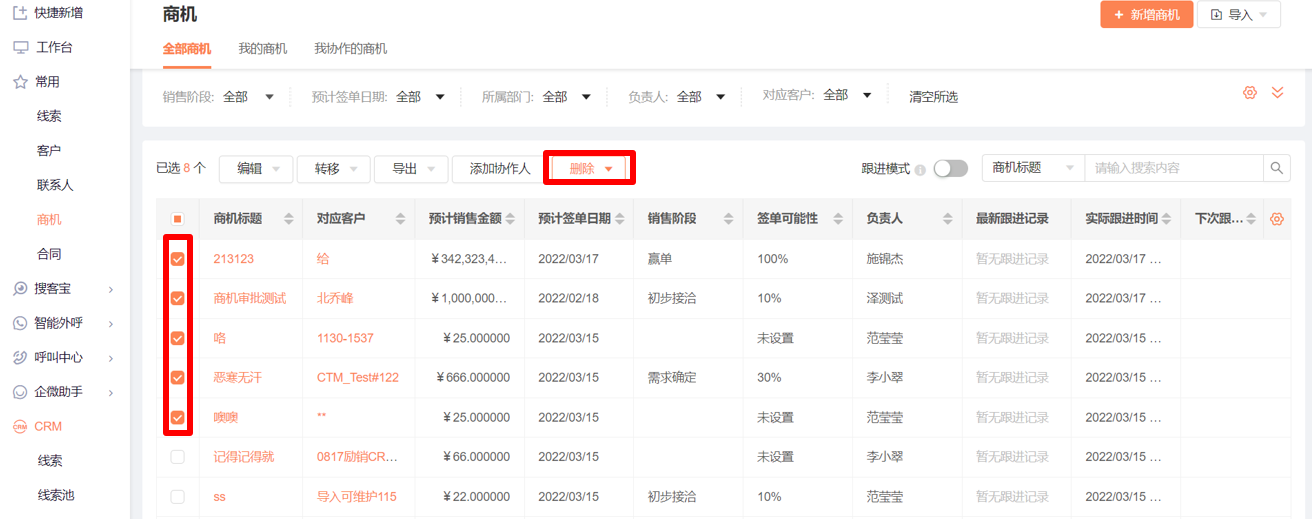The width and height of the screenshot is (1312, 519).
Task: Switch to 我的商机 tab
Action: coord(263,49)
